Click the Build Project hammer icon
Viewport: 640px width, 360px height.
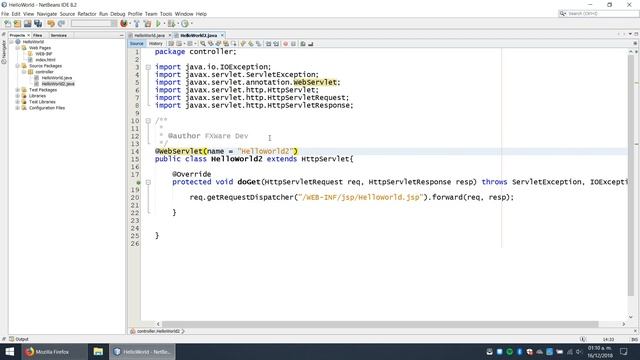[x=137, y=24]
